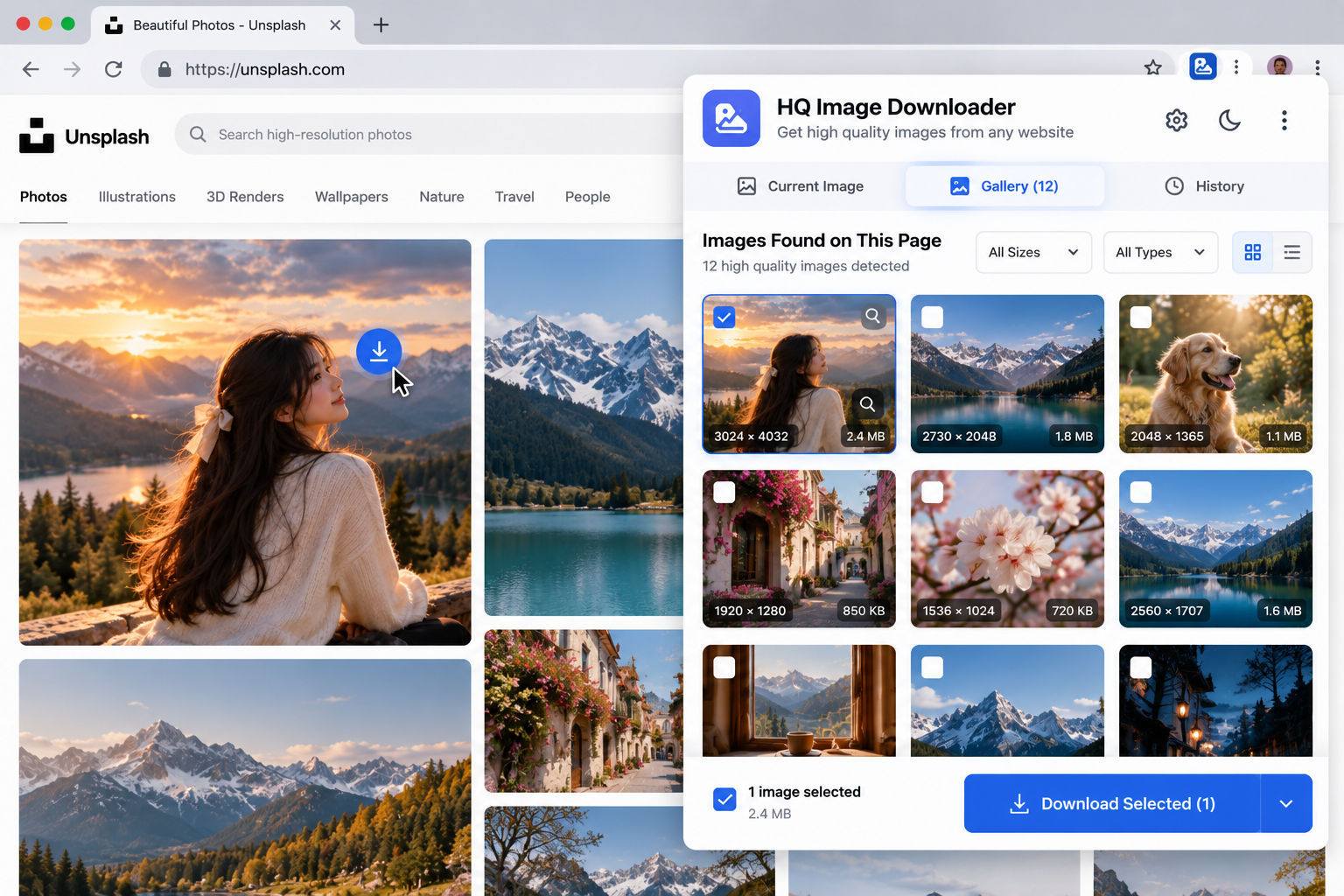The image size is (1344, 896).
Task: Open the browser profile avatar
Action: 1279,66
